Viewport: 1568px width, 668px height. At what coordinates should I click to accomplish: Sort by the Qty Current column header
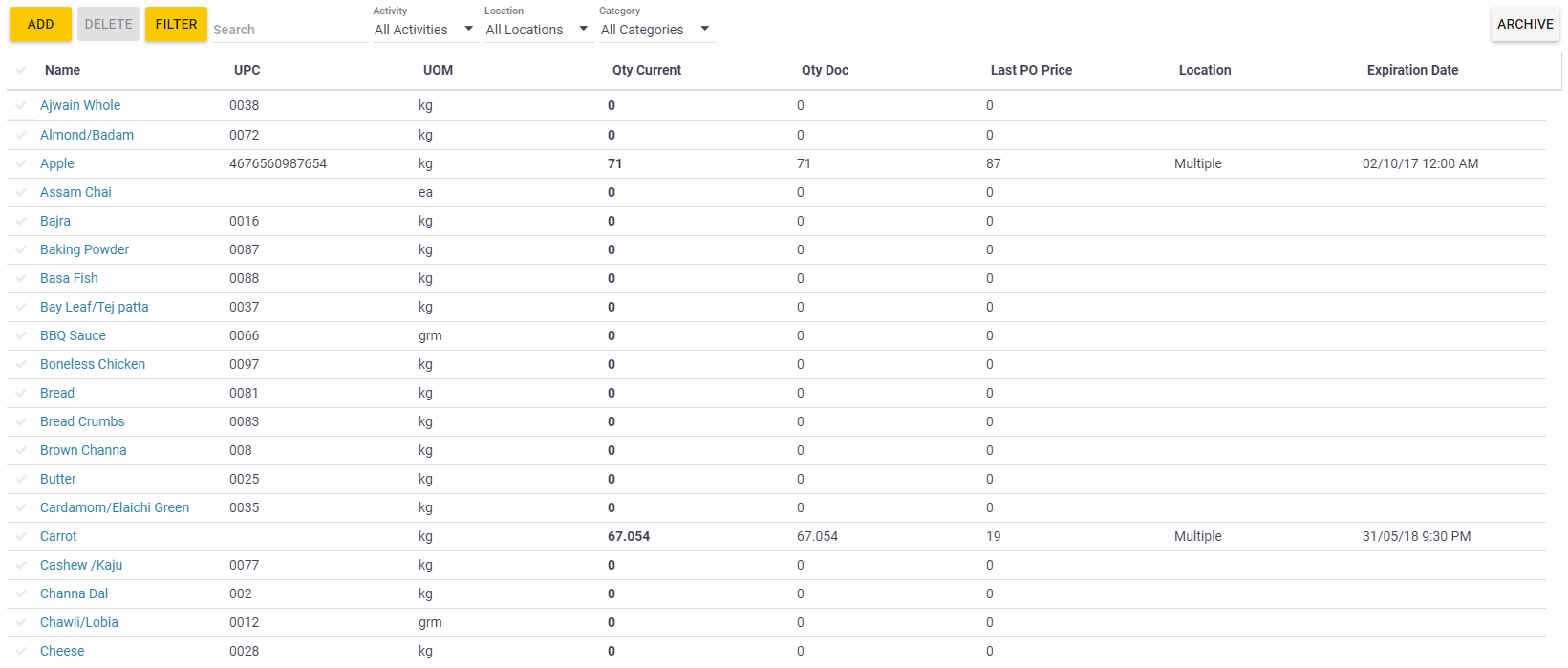coord(647,70)
